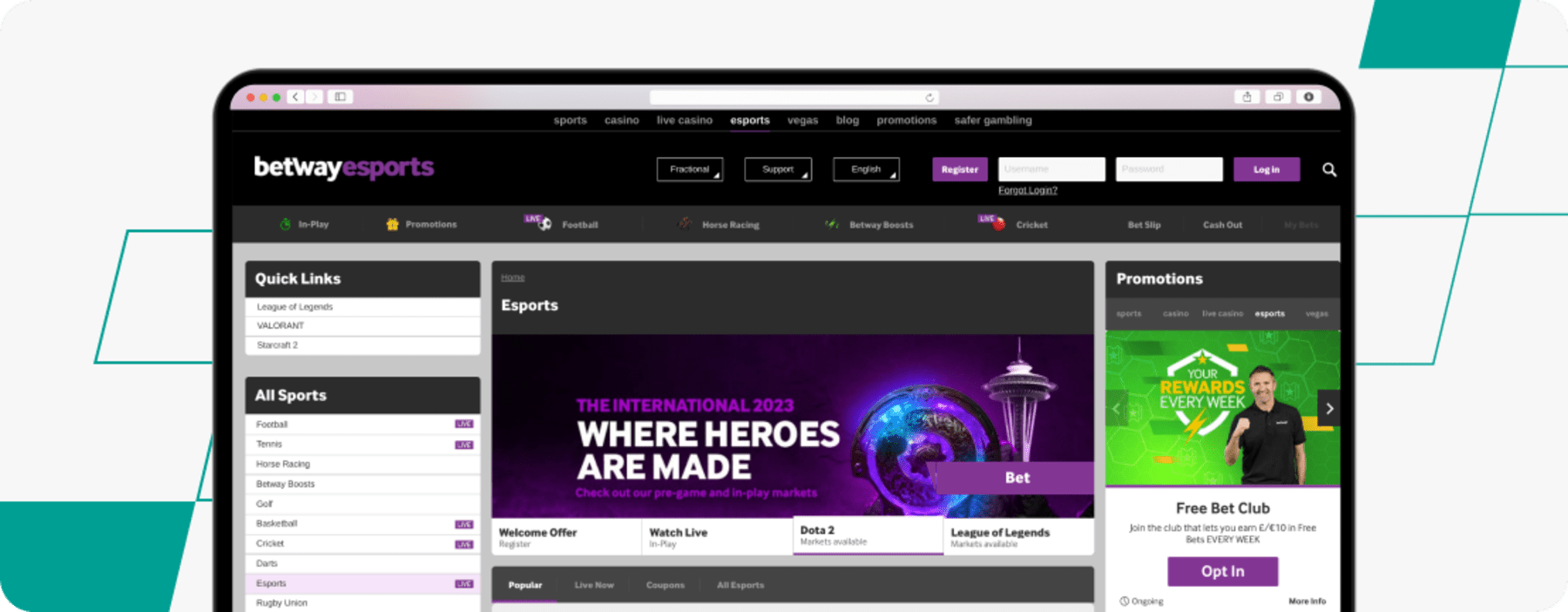This screenshot has height=612, width=1568.
Task: Open the safer gambling menu item
Action: pyautogui.click(x=993, y=120)
